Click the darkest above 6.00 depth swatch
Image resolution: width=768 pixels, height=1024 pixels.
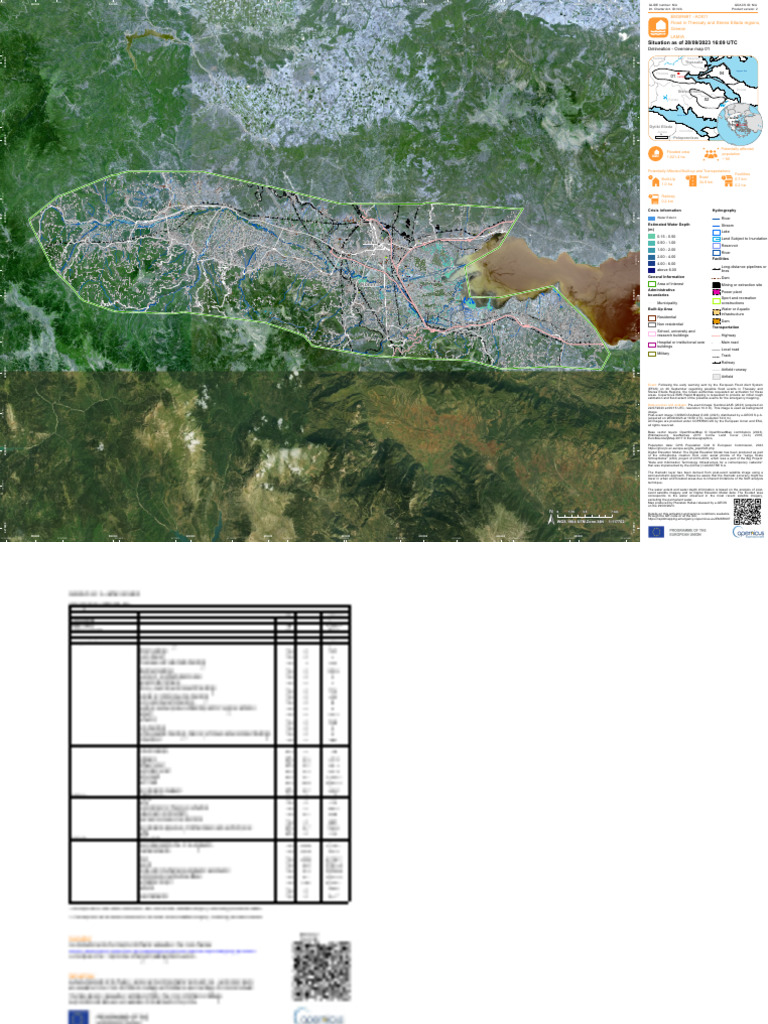point(652,270)
